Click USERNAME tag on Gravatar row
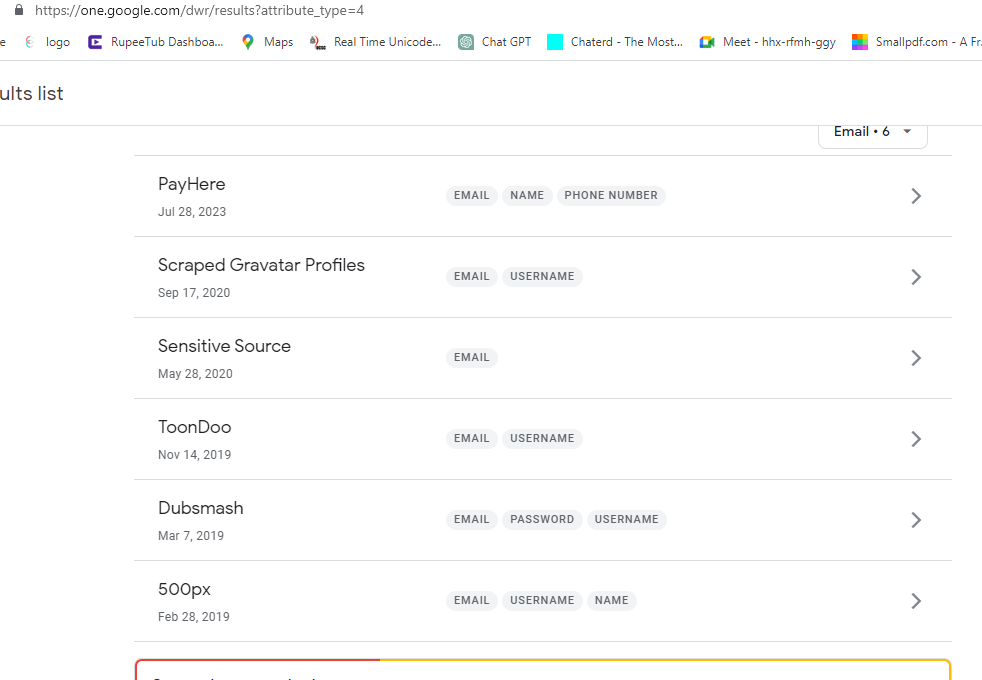 click(x=542, y=276)
